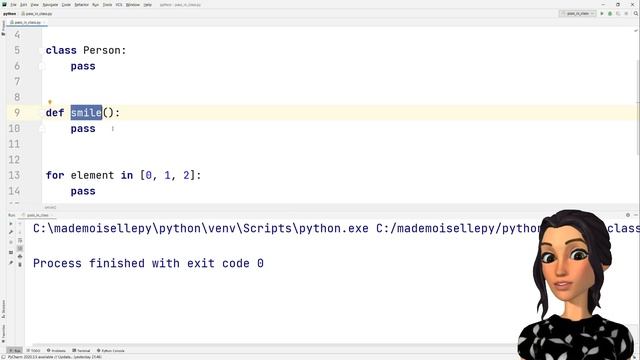Open the Project tool window sidebar tab

(3, 27)
